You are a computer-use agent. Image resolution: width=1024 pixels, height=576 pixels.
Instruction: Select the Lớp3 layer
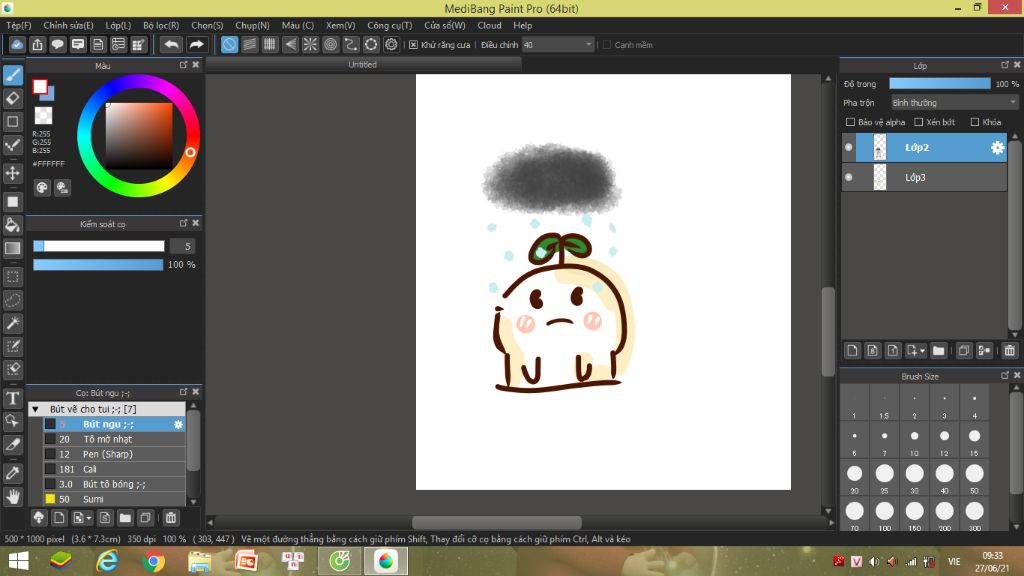(x=924, y=178)
